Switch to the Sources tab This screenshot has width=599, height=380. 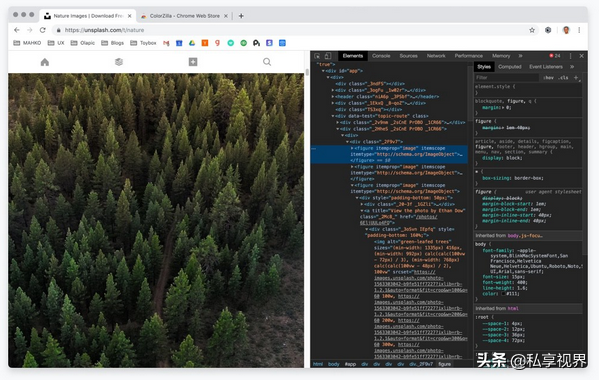click(x=408, y=56)
